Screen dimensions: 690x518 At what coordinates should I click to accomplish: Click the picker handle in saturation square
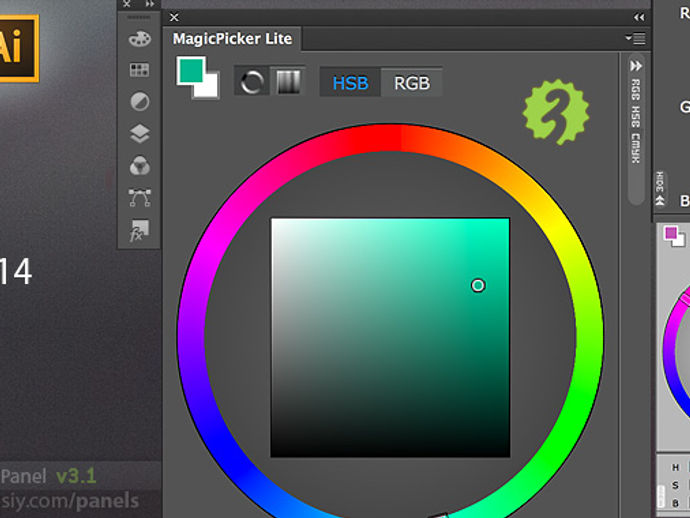click(x=478, y=285)
